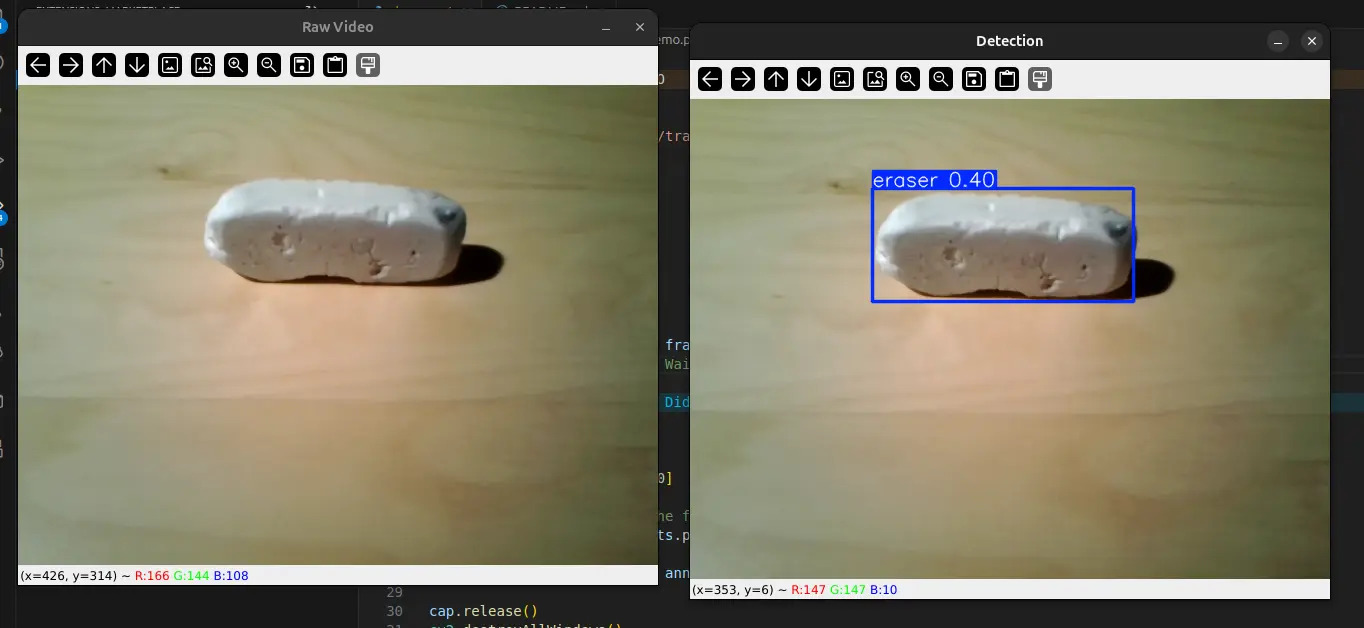Click the 'eraser 0.40' detection label
Screen dimensions: 1364x628
pyautogui.click(x=934, y=180)
